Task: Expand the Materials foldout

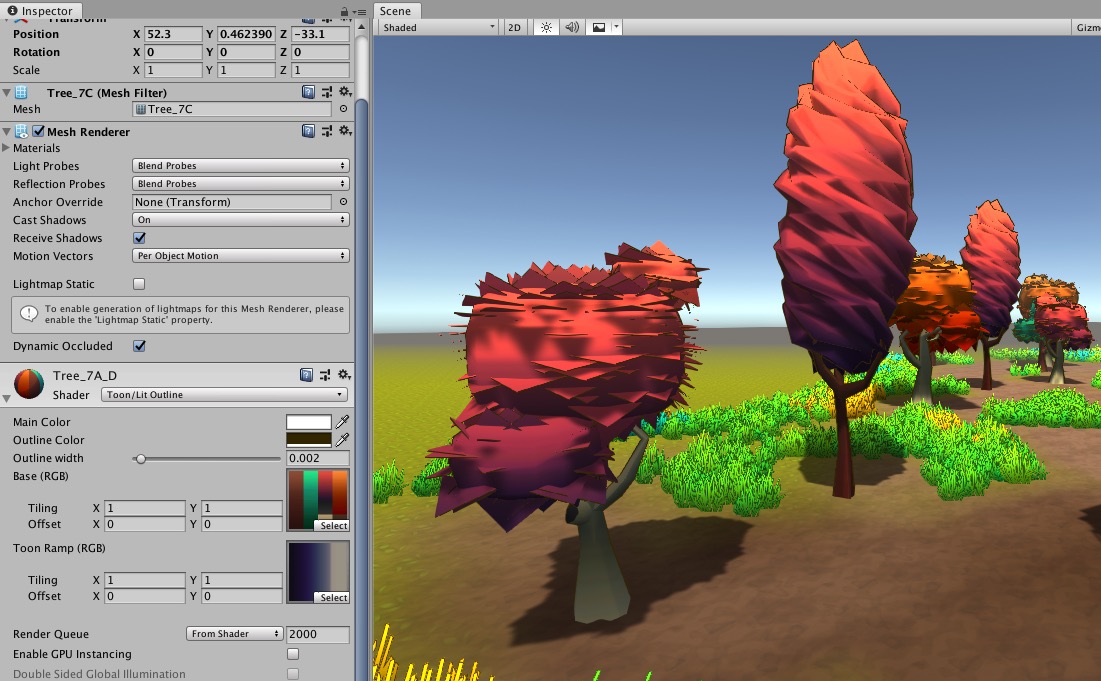Action: [6, 148]
